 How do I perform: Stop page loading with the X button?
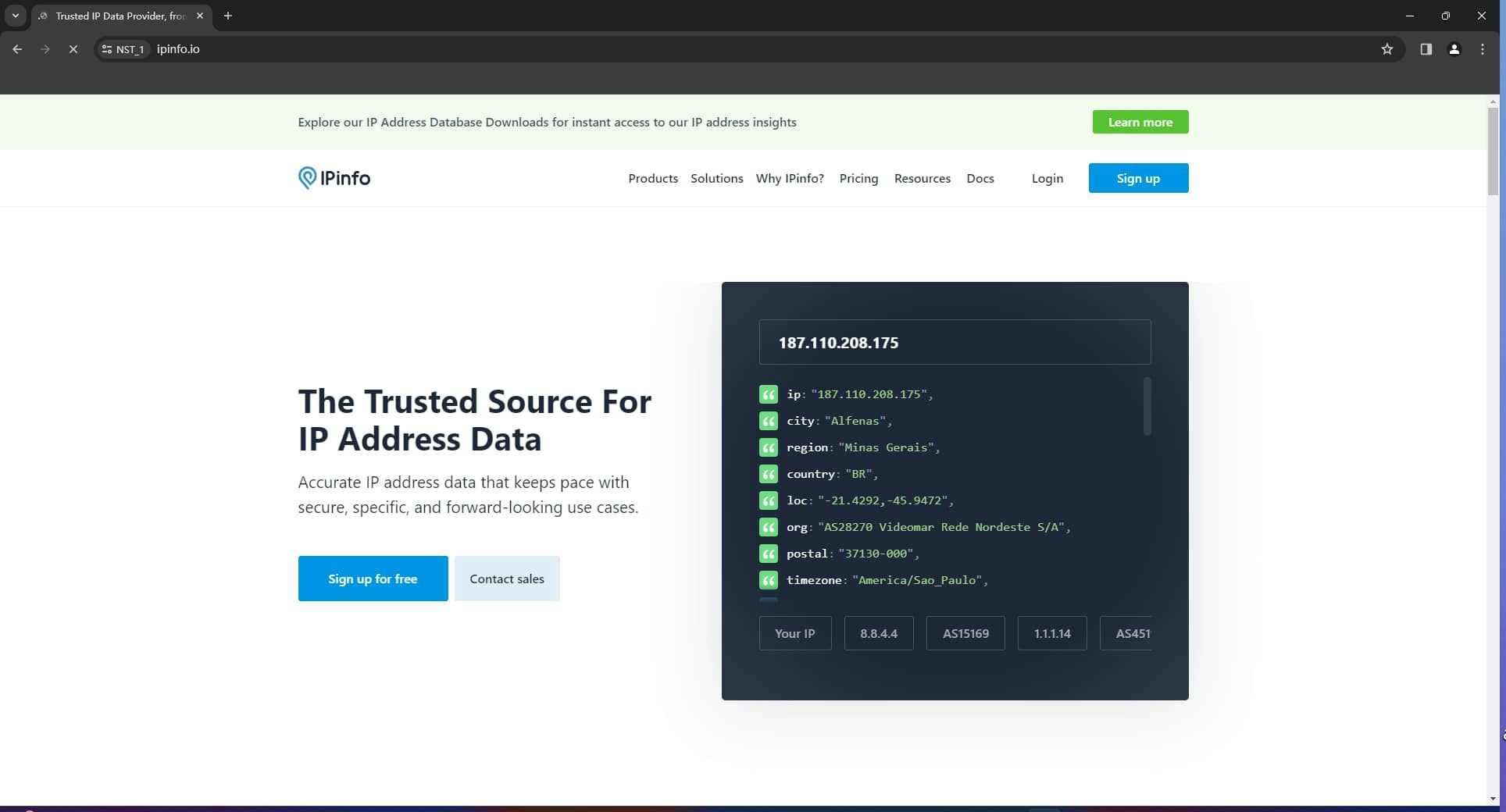73,49
